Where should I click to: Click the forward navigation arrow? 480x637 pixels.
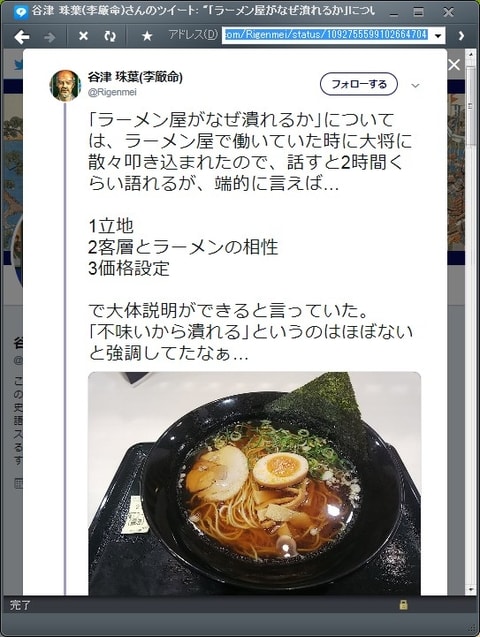50,37
